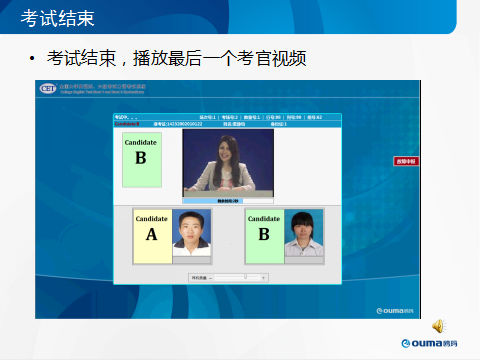
Task: Click the exam-in-progress status text
Action: [126, 117]
